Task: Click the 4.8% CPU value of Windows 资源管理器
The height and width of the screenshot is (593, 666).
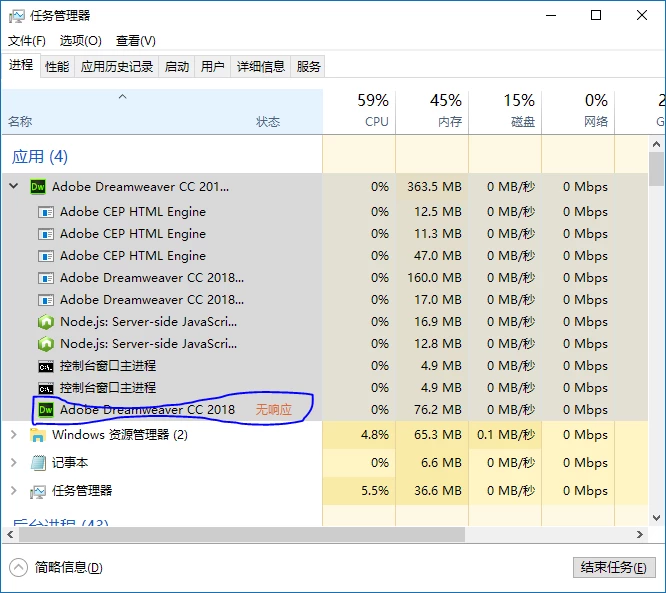Action: point(375,435)
